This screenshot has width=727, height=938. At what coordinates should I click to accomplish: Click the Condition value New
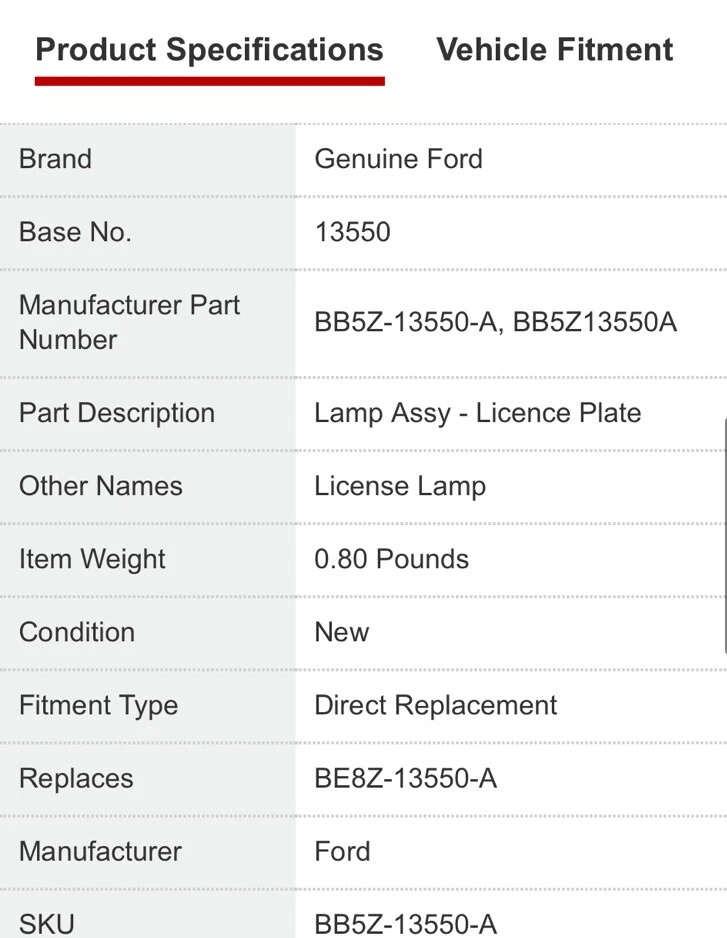(342, 632)
